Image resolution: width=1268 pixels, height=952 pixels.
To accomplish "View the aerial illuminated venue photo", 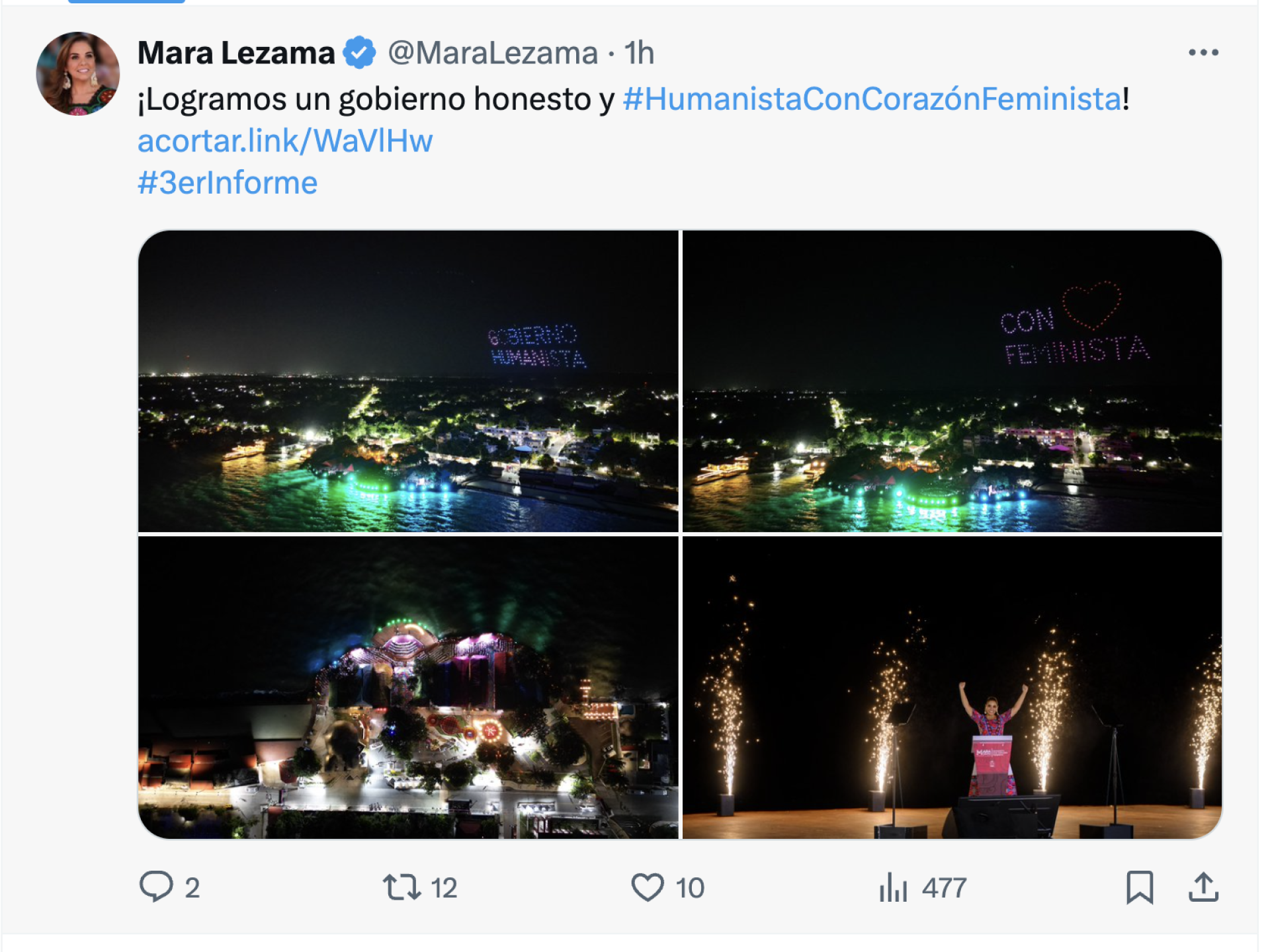I will 408,687.
